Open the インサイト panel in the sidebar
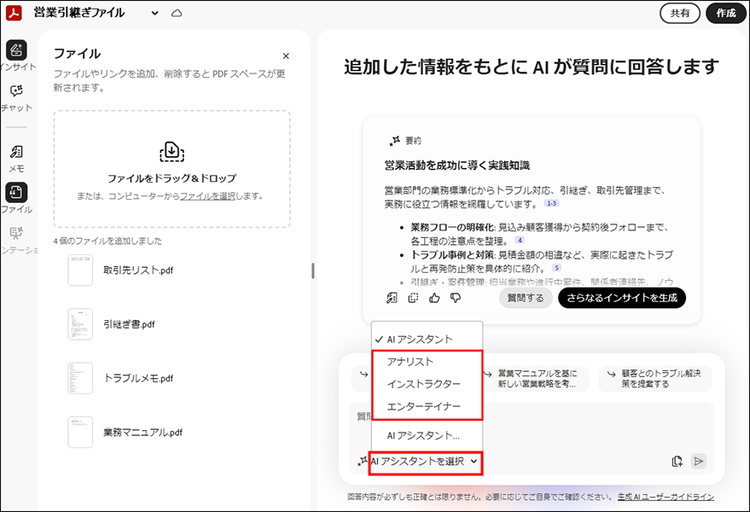750x512 pixels. [16, 51]
